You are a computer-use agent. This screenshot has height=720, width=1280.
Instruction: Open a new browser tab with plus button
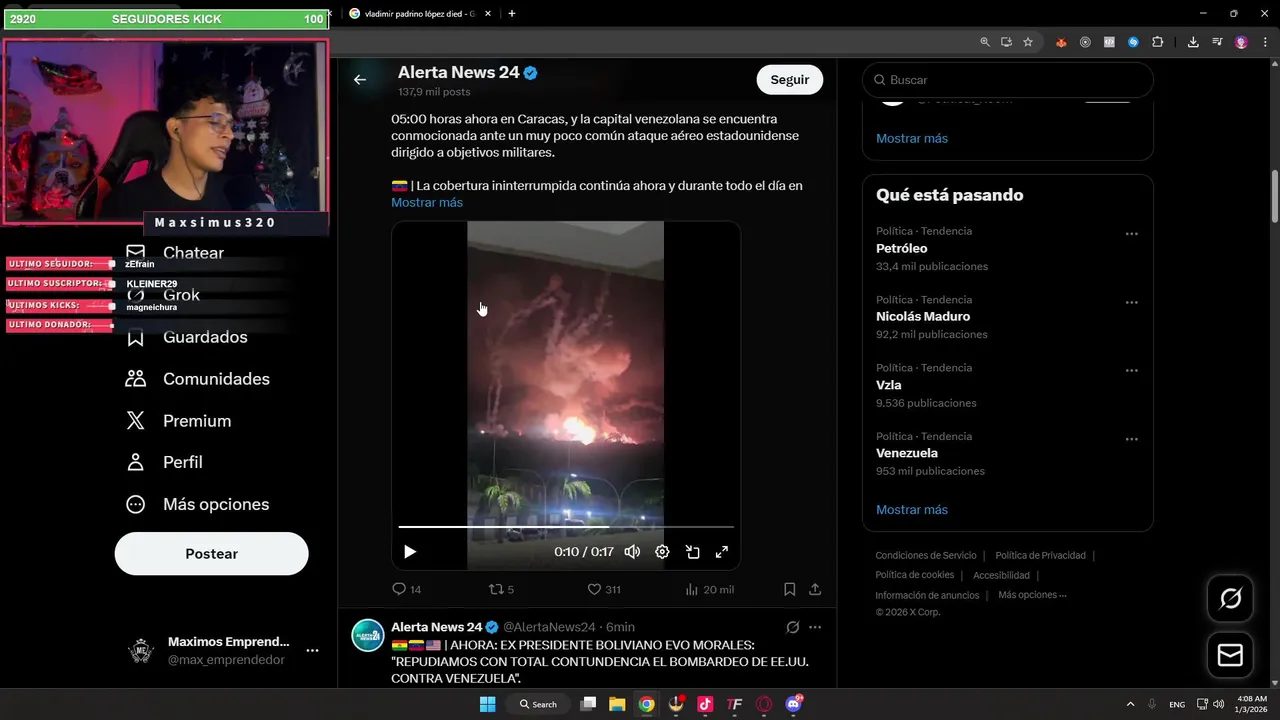(x=512, y=14)
